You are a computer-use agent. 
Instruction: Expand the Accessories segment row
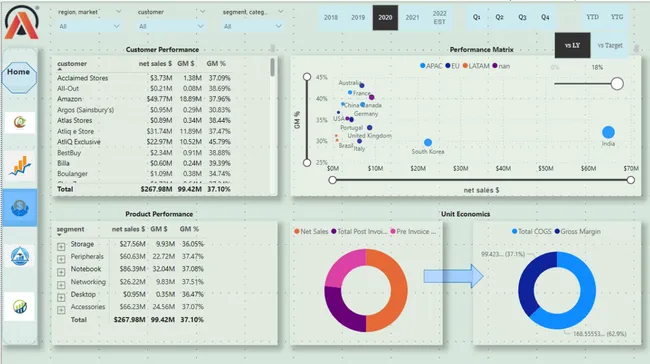pyautogui.click(x=61, y=310)
